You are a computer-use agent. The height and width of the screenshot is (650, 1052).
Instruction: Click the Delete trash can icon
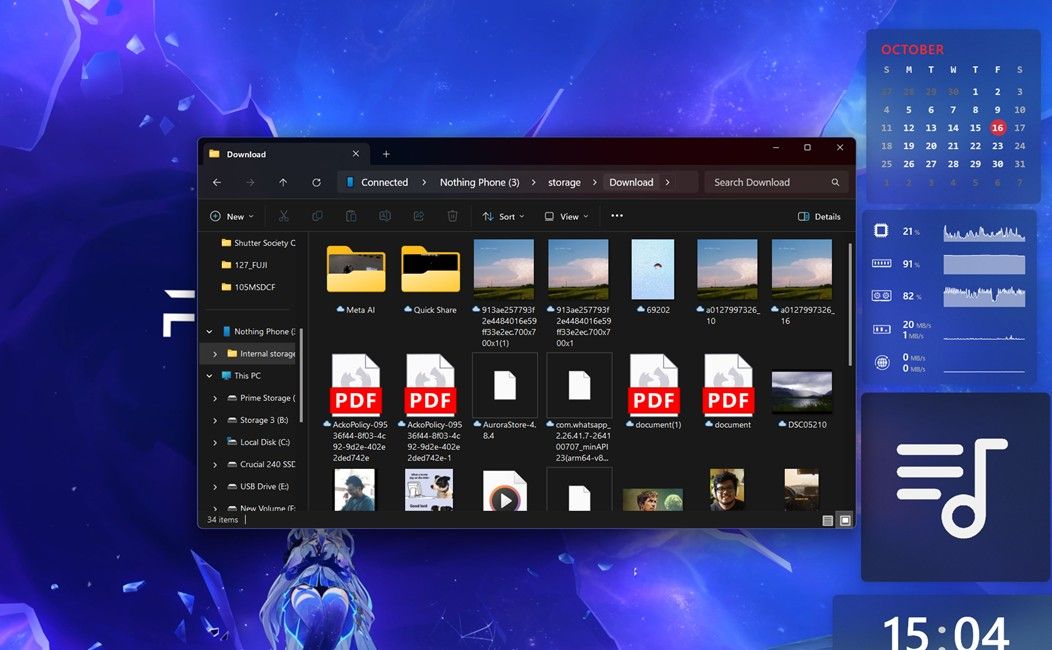pos(453,216)
